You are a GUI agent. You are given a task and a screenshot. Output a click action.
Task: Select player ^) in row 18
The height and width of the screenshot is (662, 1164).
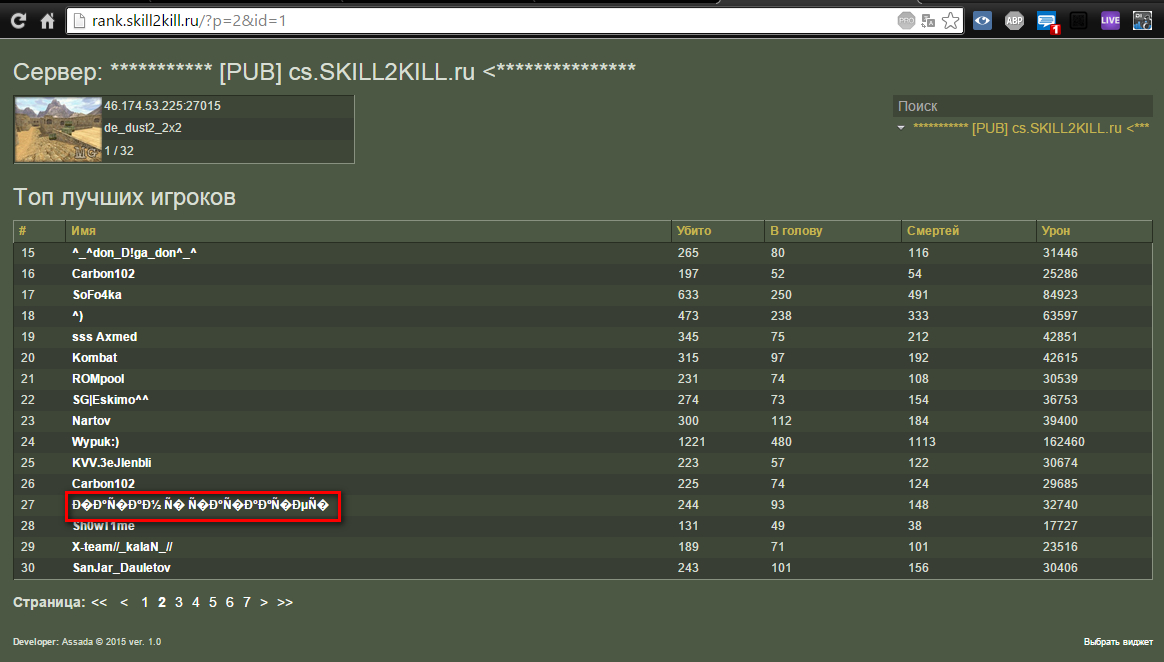coord(77,316)
